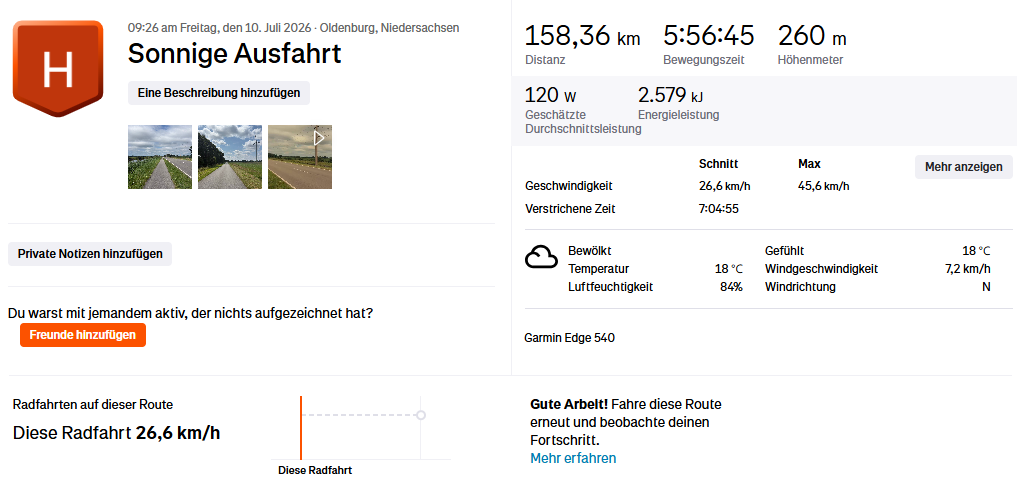Viewport: 1017px width, 483px height.
Task: Click the 120 W estimated power value
Action: pyautogui.click(x=550, y=95)
